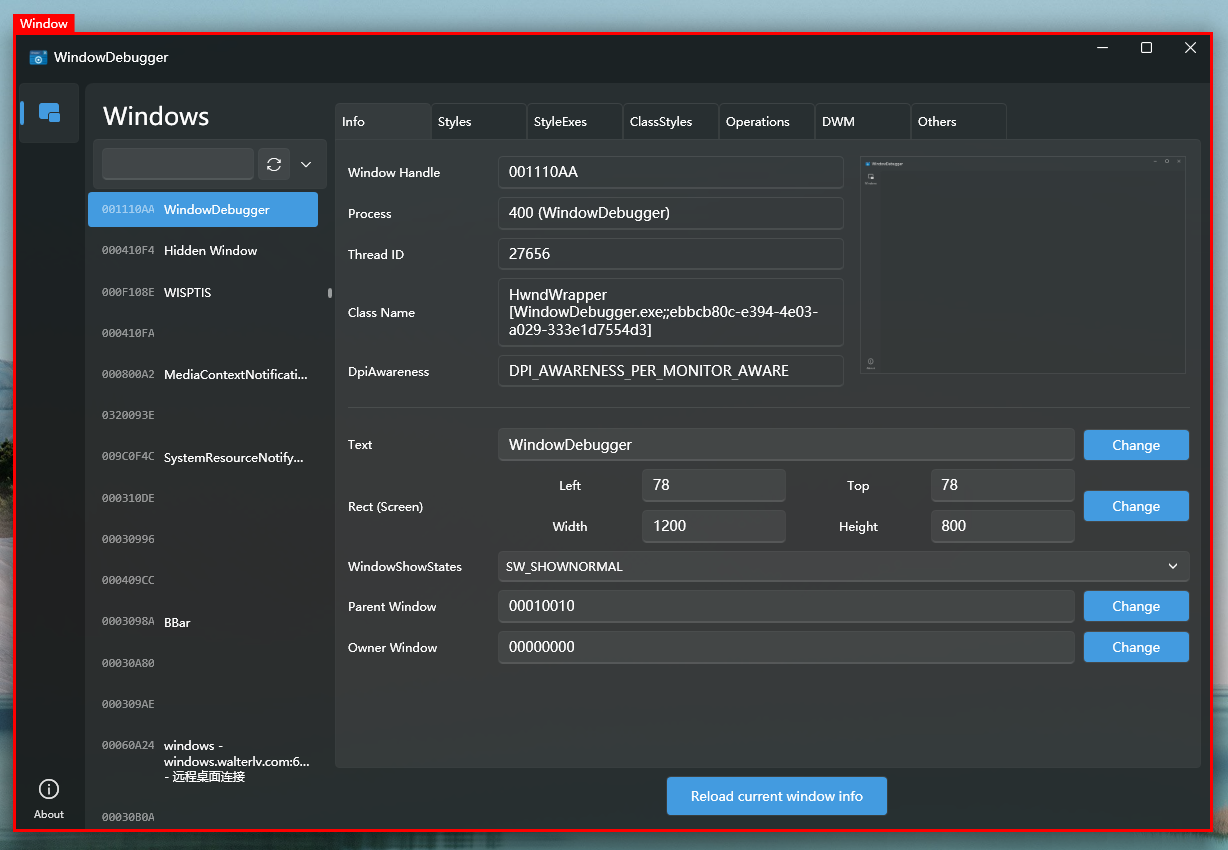Switch to the Styles tab

coord(478,122)
